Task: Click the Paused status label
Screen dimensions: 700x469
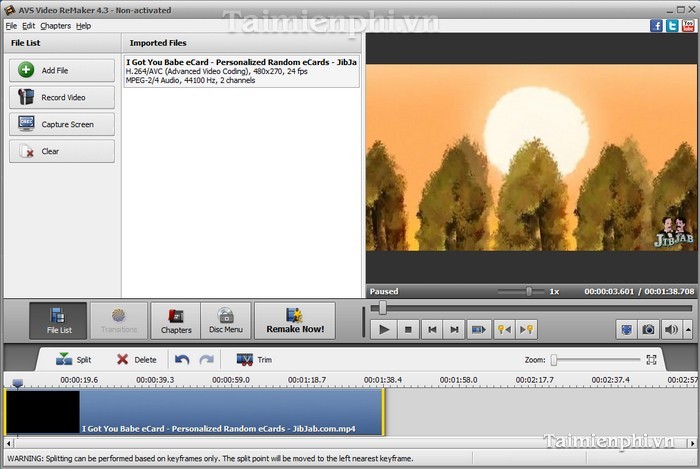Action: coord(384,291)
